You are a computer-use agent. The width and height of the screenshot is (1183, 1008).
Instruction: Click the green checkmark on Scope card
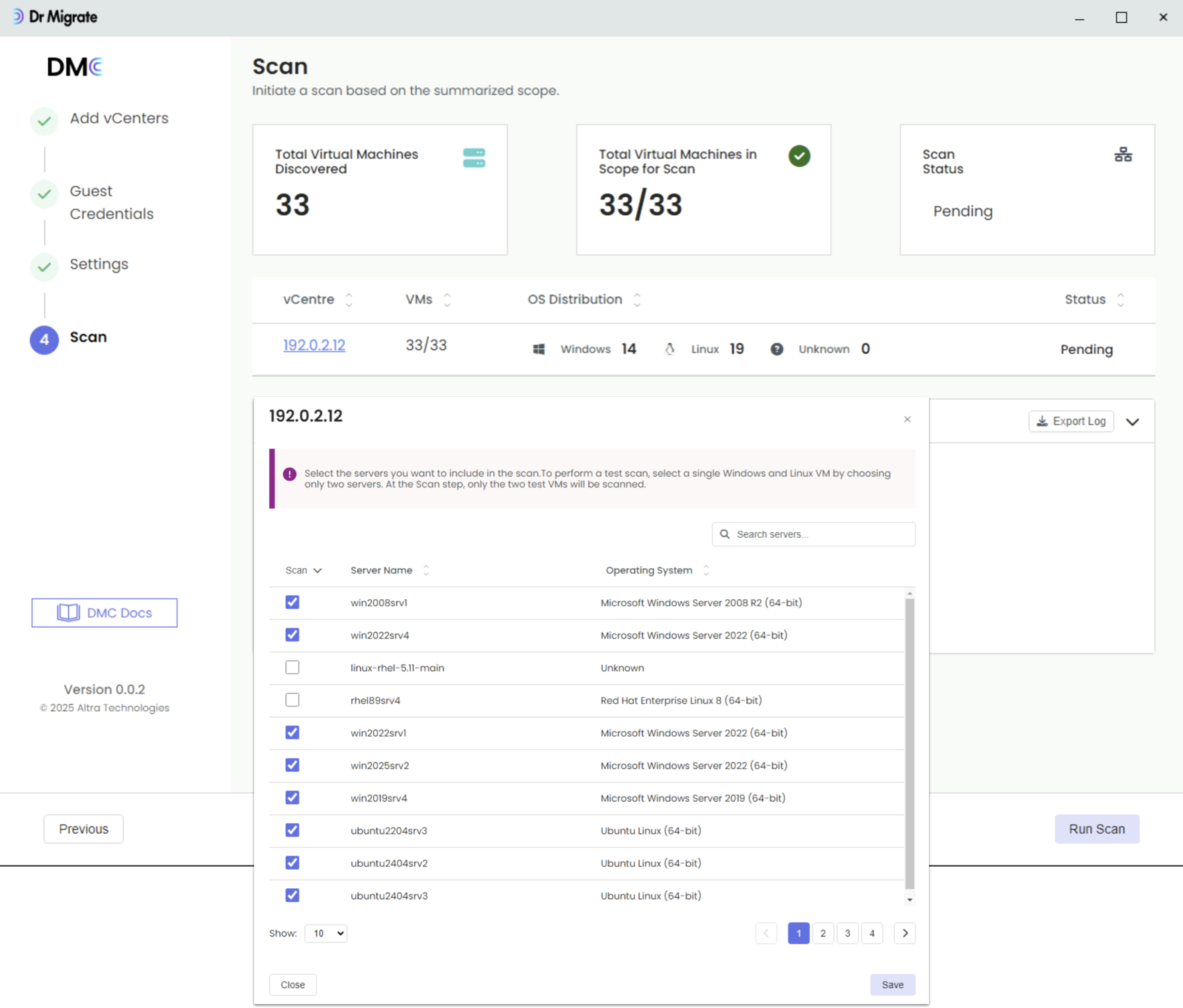(799, 156)
